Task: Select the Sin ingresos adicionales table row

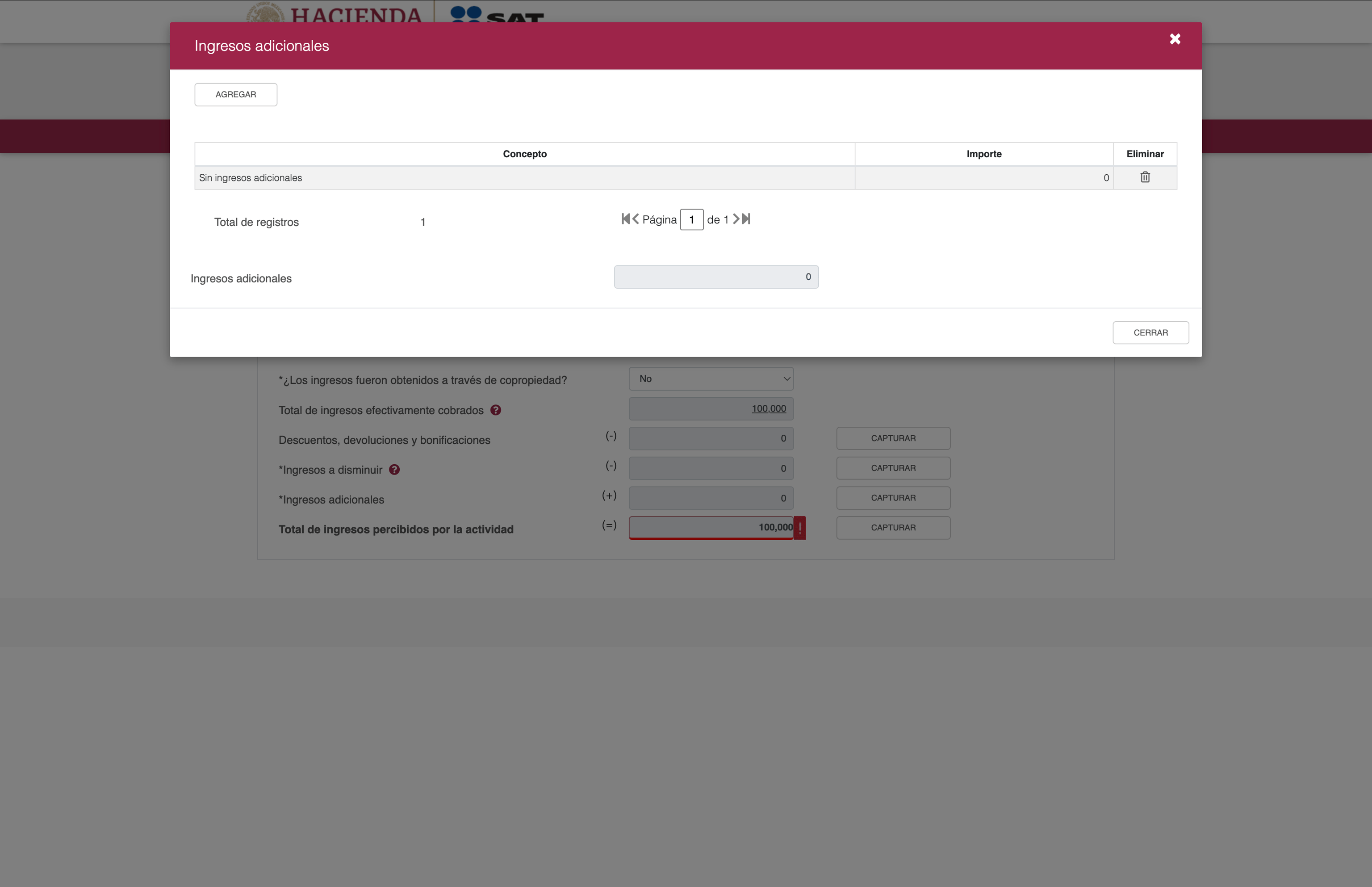Action: pyautogui.click(x=524, y=178)
